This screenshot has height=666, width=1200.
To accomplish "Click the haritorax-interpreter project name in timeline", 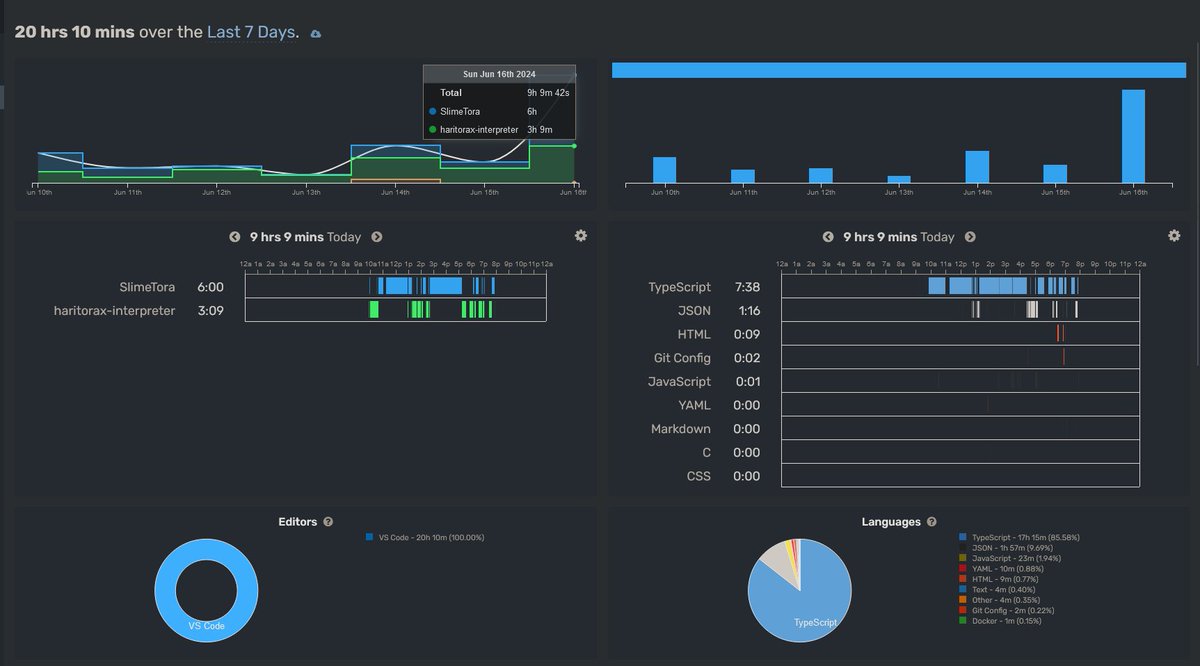I will pyautogui.click(x=114, y=311).
